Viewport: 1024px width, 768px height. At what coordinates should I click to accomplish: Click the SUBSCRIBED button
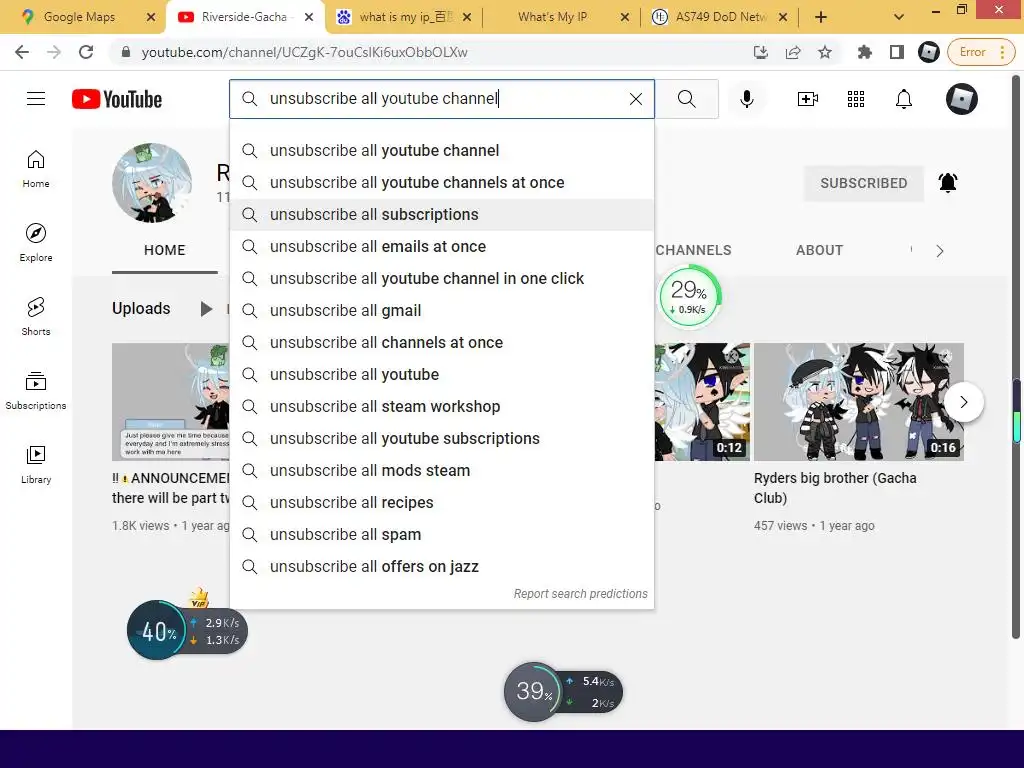point(863,184)
